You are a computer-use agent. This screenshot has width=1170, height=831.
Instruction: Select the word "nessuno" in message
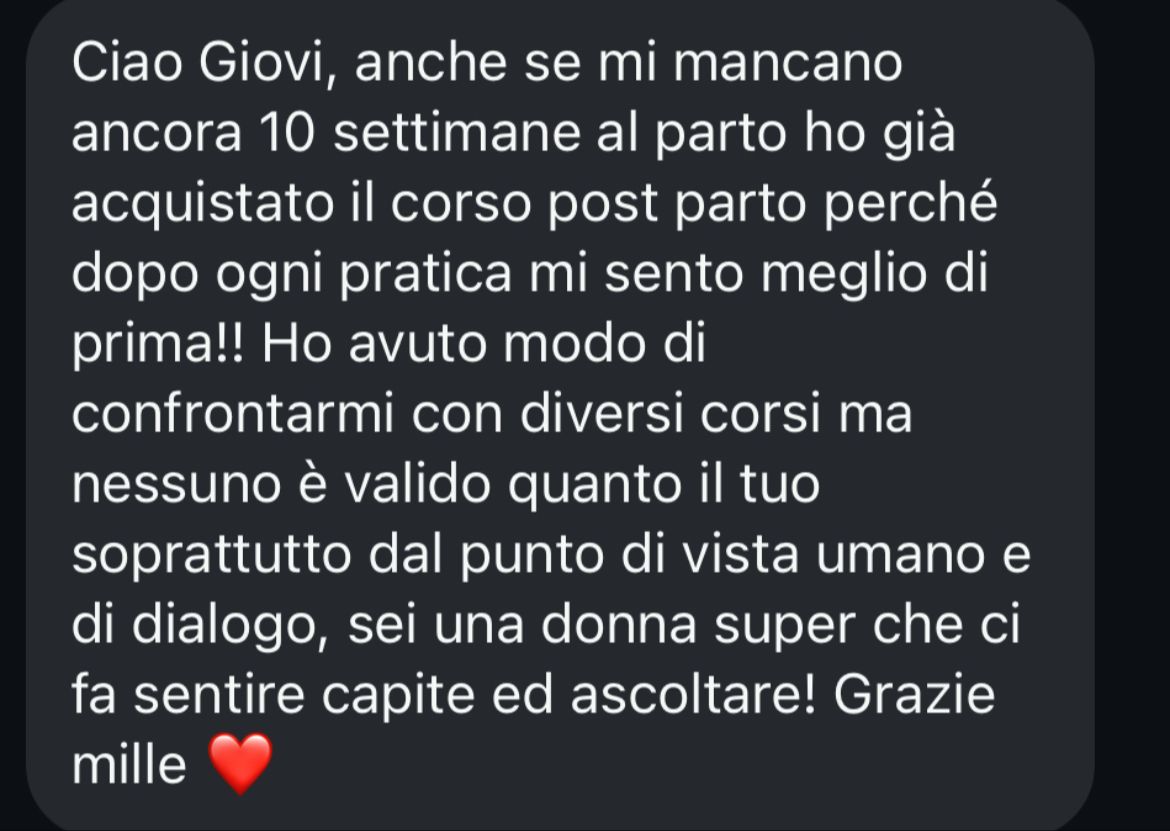coord(176,485)
